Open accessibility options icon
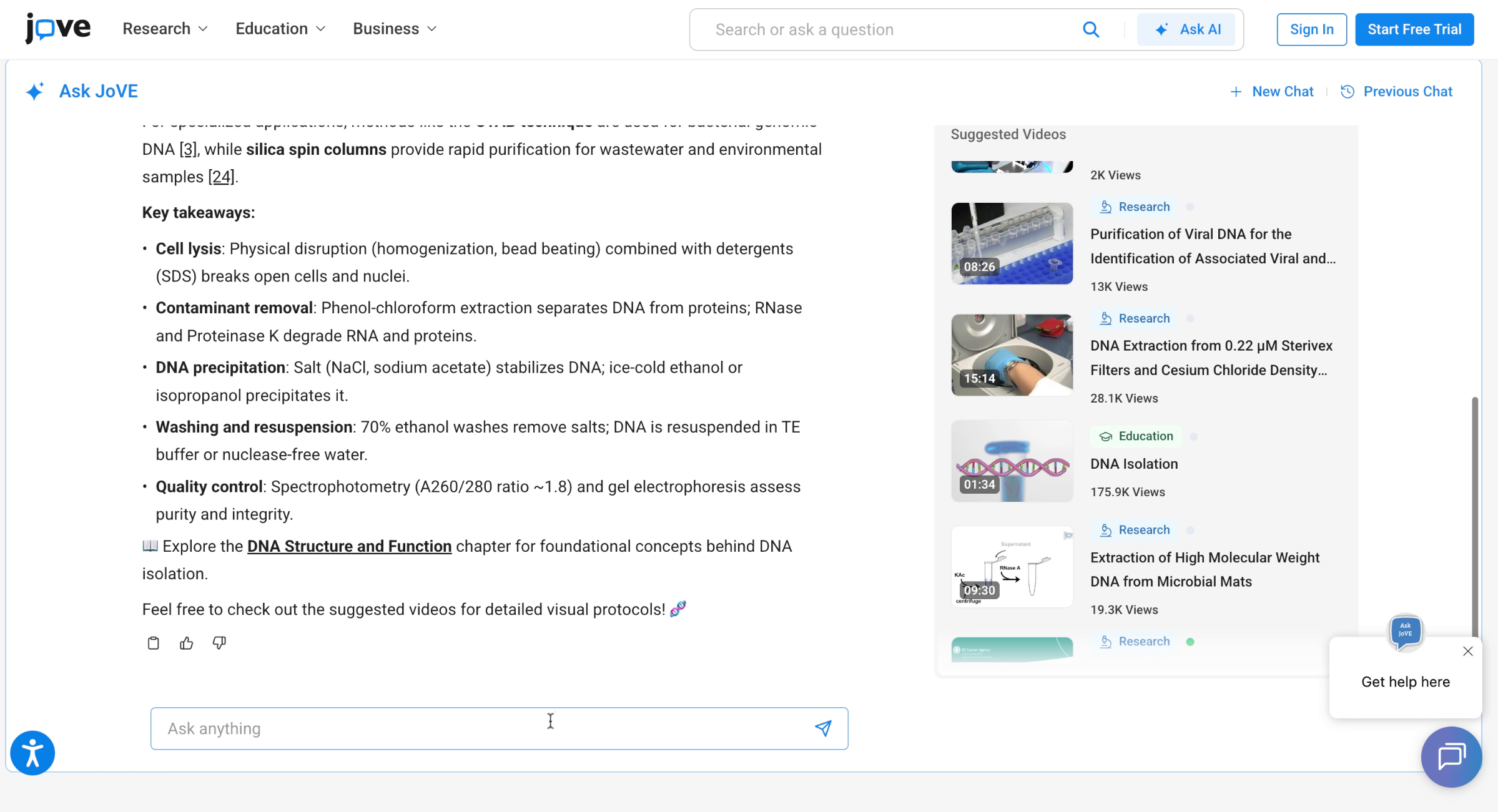 pyautogui.click(x=32, y=753)
